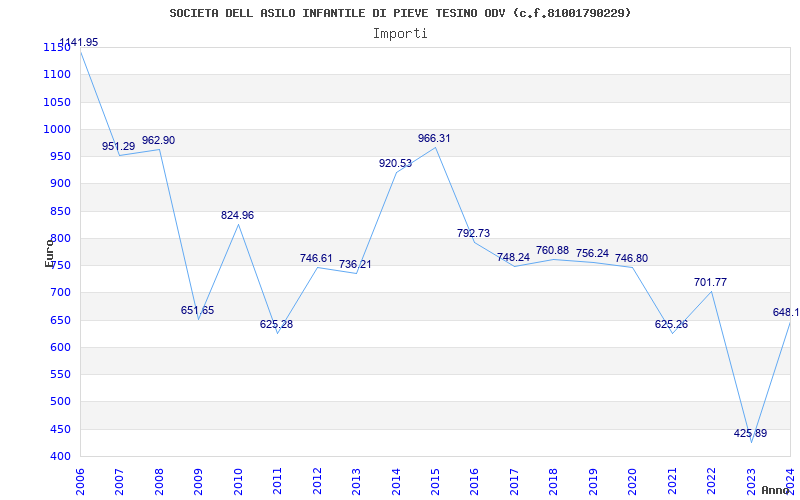Click the 625.26 data label
This screenshot has width=800, height=500.
click(671, 324)
